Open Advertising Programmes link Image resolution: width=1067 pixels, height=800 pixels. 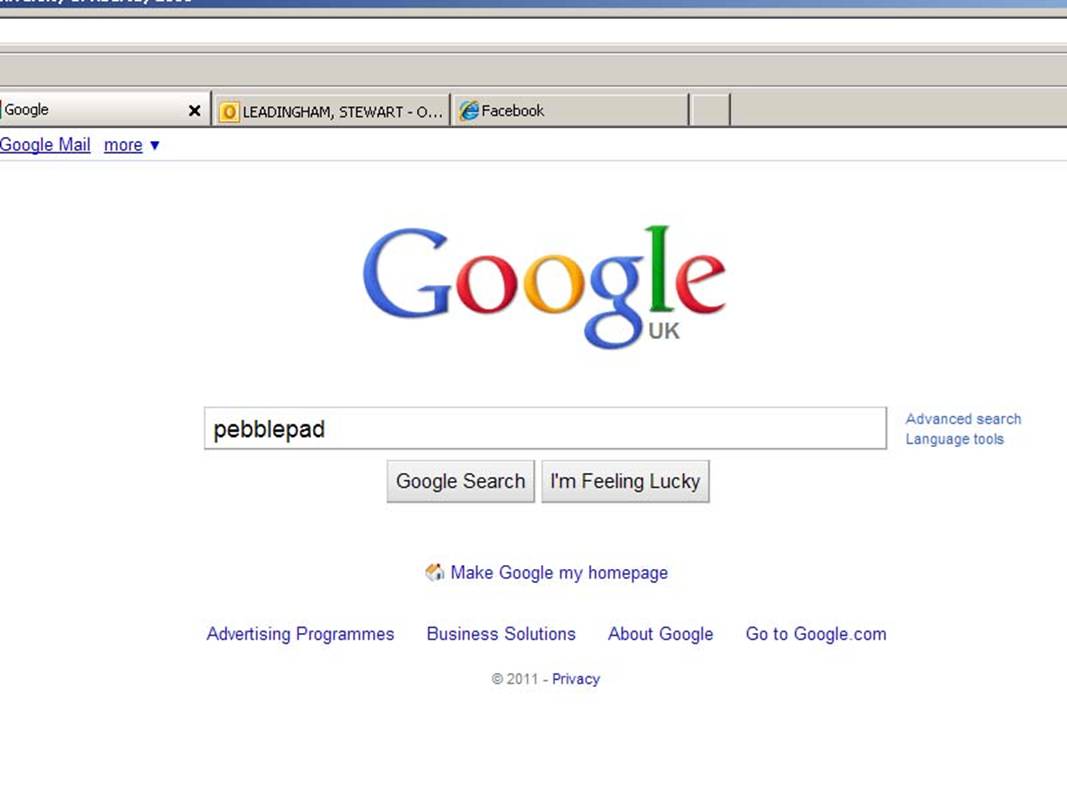tap(300, 634)
